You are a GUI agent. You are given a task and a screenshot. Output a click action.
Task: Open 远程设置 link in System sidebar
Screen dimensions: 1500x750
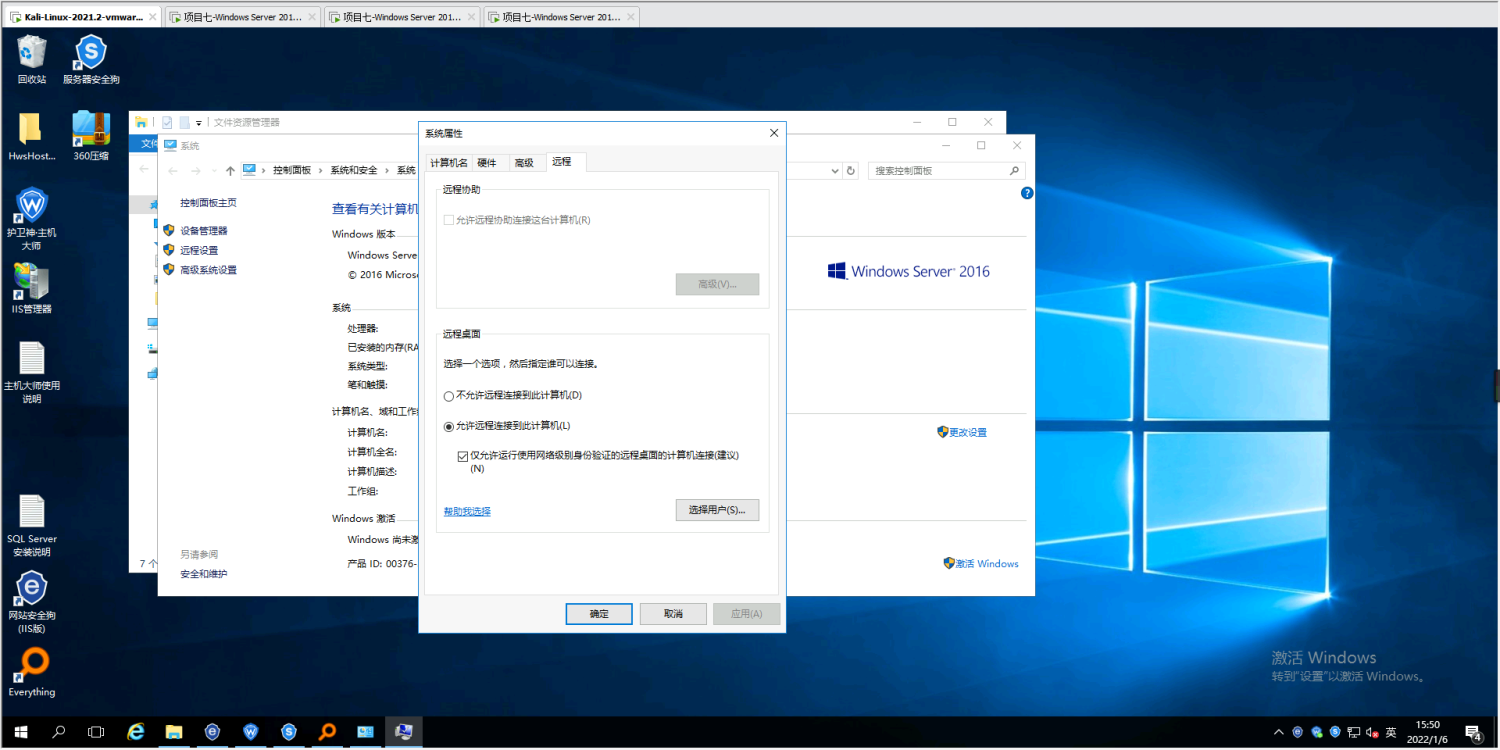(x=198, y=251)
